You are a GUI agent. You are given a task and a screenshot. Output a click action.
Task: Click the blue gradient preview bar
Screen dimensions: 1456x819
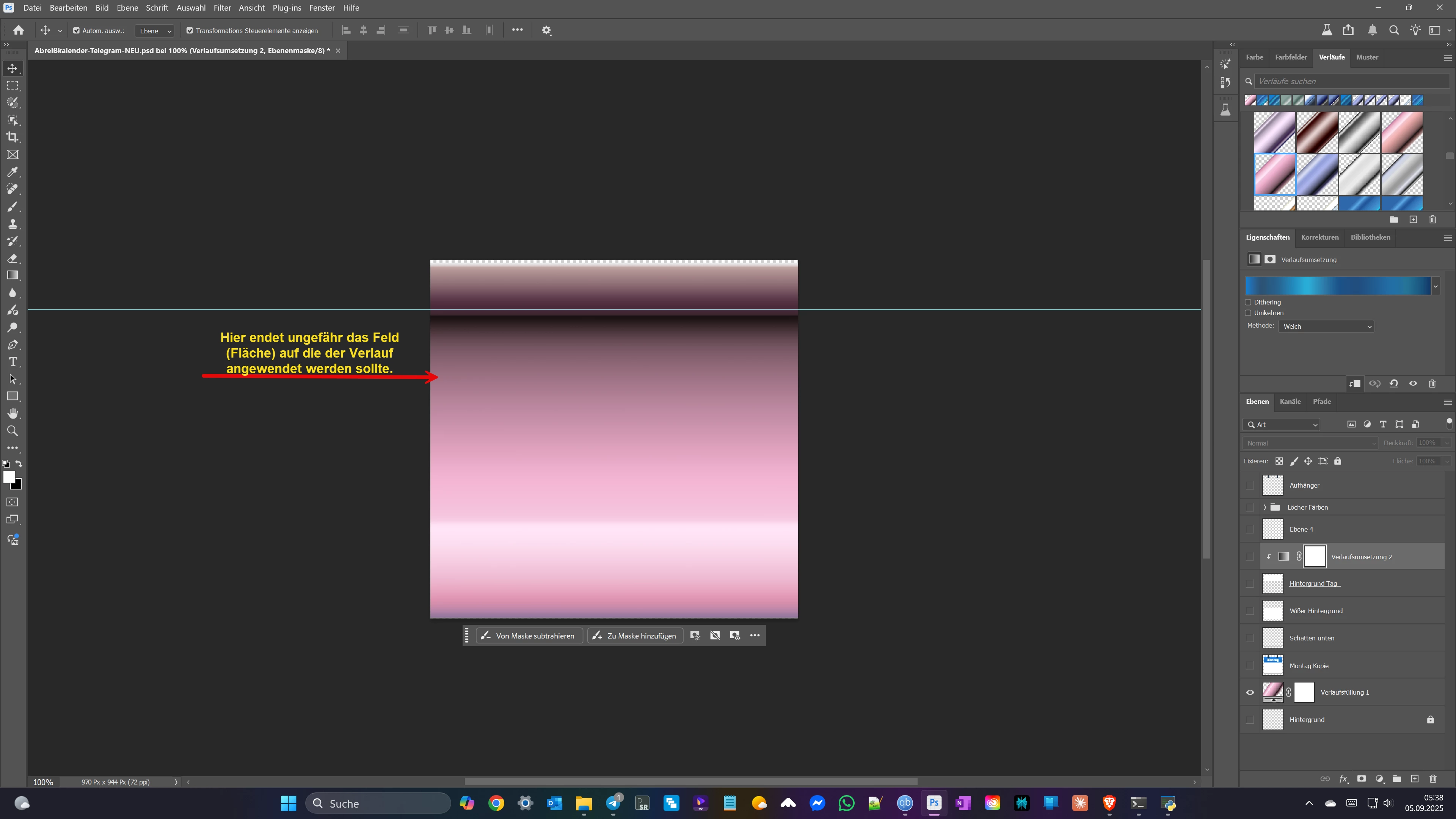pos(1337,286)
